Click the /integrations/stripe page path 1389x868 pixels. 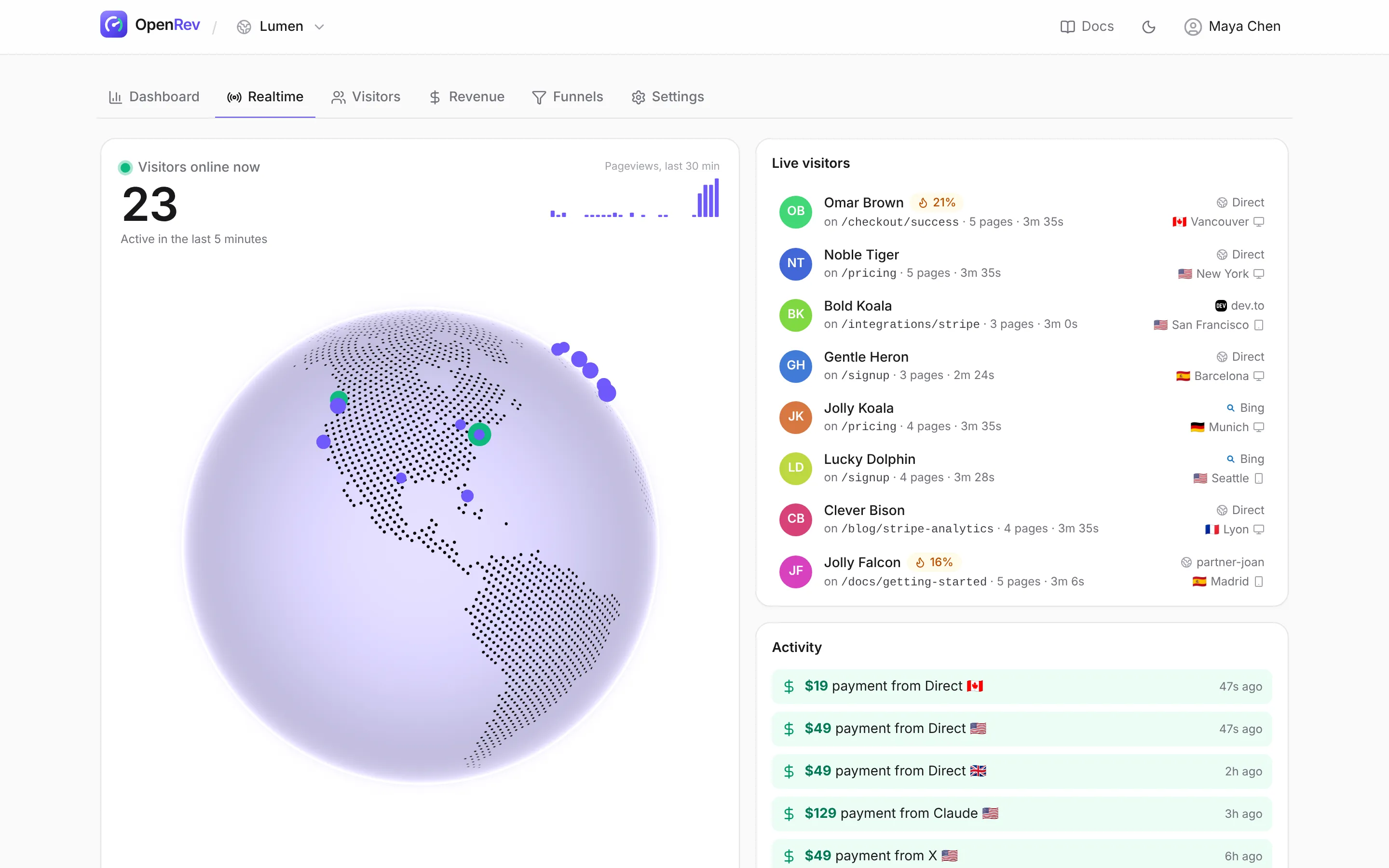point(910,325)
